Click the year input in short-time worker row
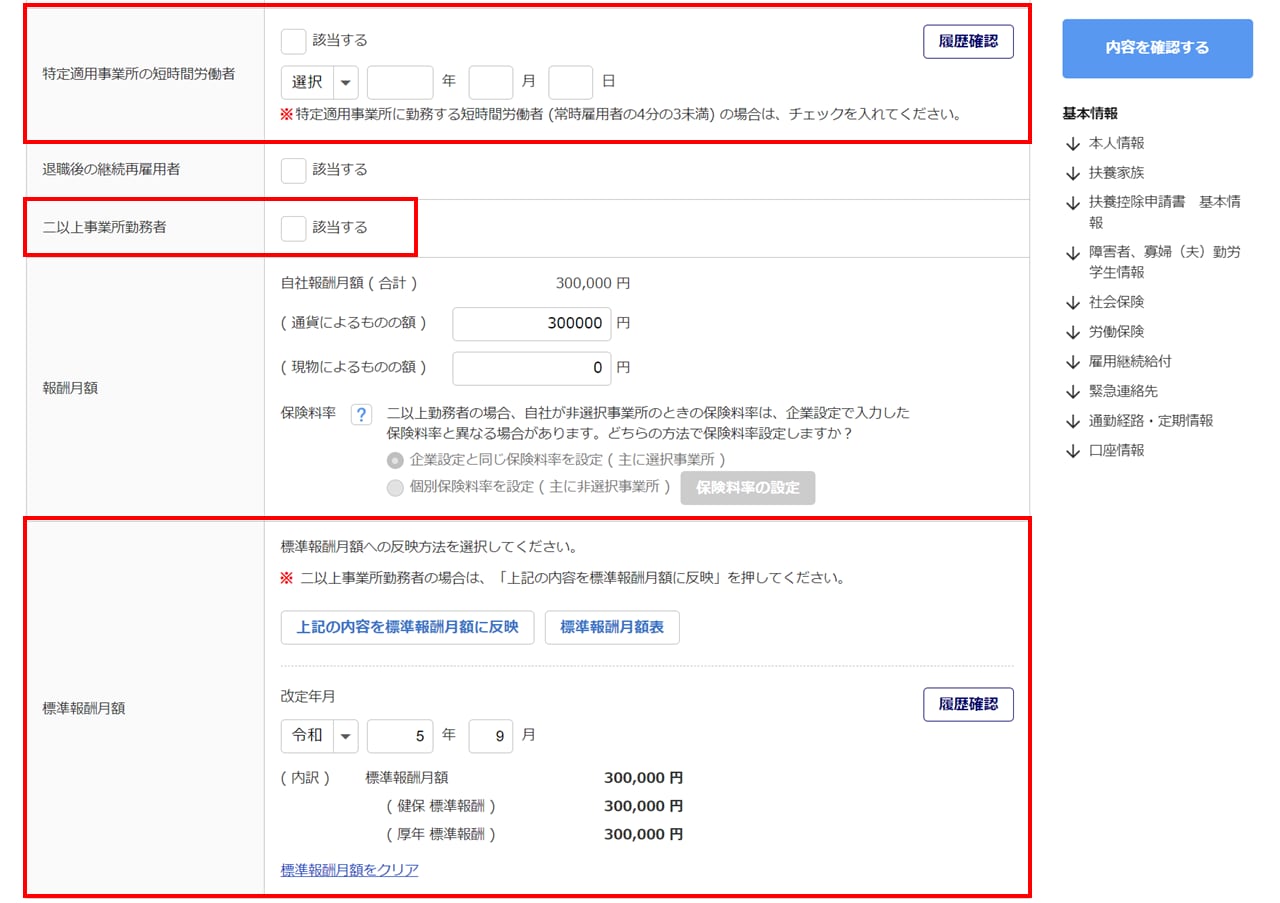The image size is (1280, 903). [400, 83]
